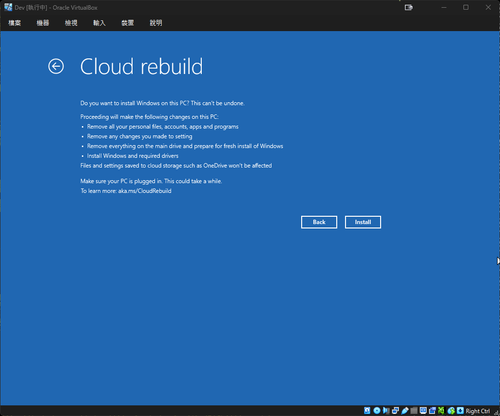Screen dimensions: 500x416
Task: Click 'Do you want to install Windows' line
Action: click(162, 103)
